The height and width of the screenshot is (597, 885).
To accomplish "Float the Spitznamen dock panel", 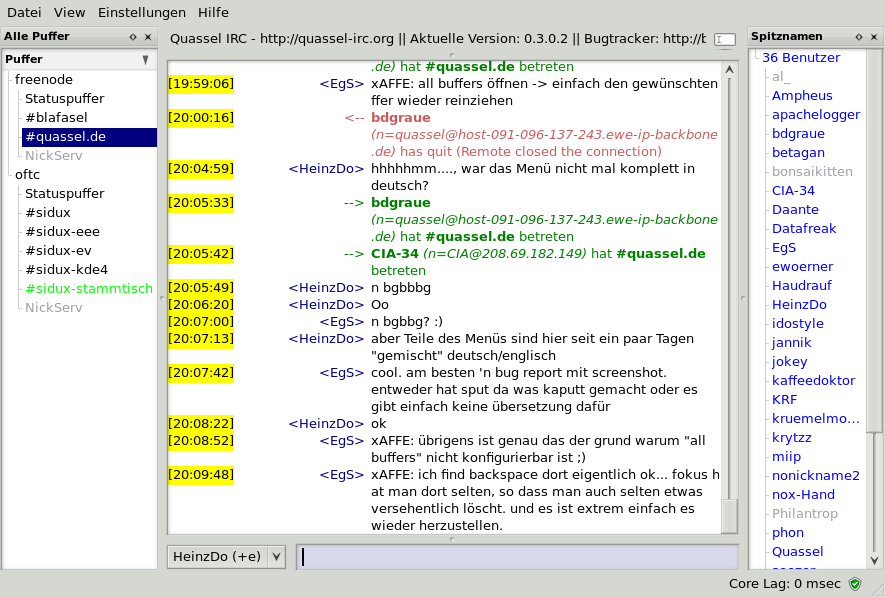I will point(858,37).
